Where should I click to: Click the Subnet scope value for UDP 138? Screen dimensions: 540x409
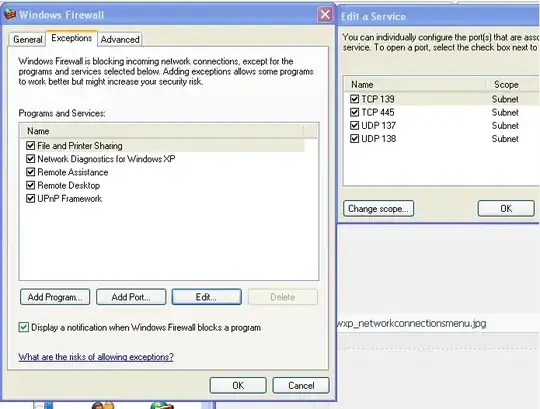[x=505, y=138]
